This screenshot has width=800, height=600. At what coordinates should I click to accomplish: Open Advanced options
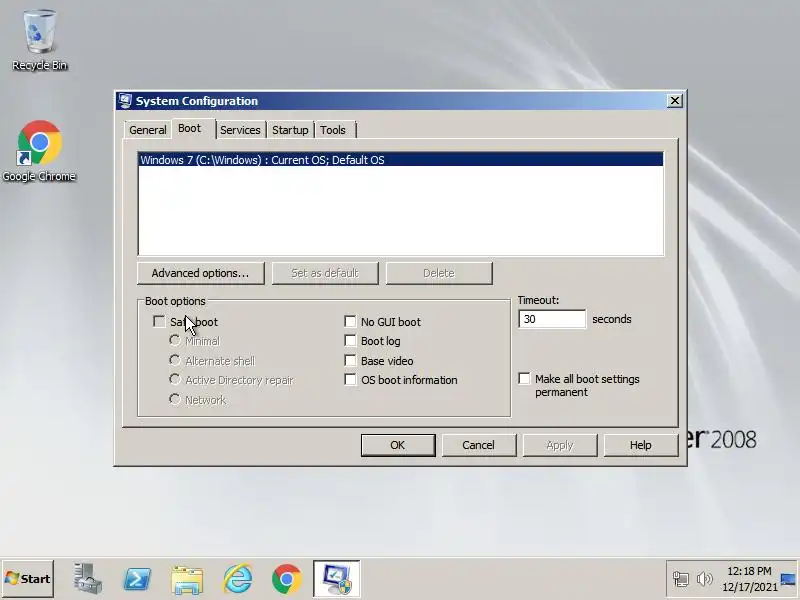(201, 273)
